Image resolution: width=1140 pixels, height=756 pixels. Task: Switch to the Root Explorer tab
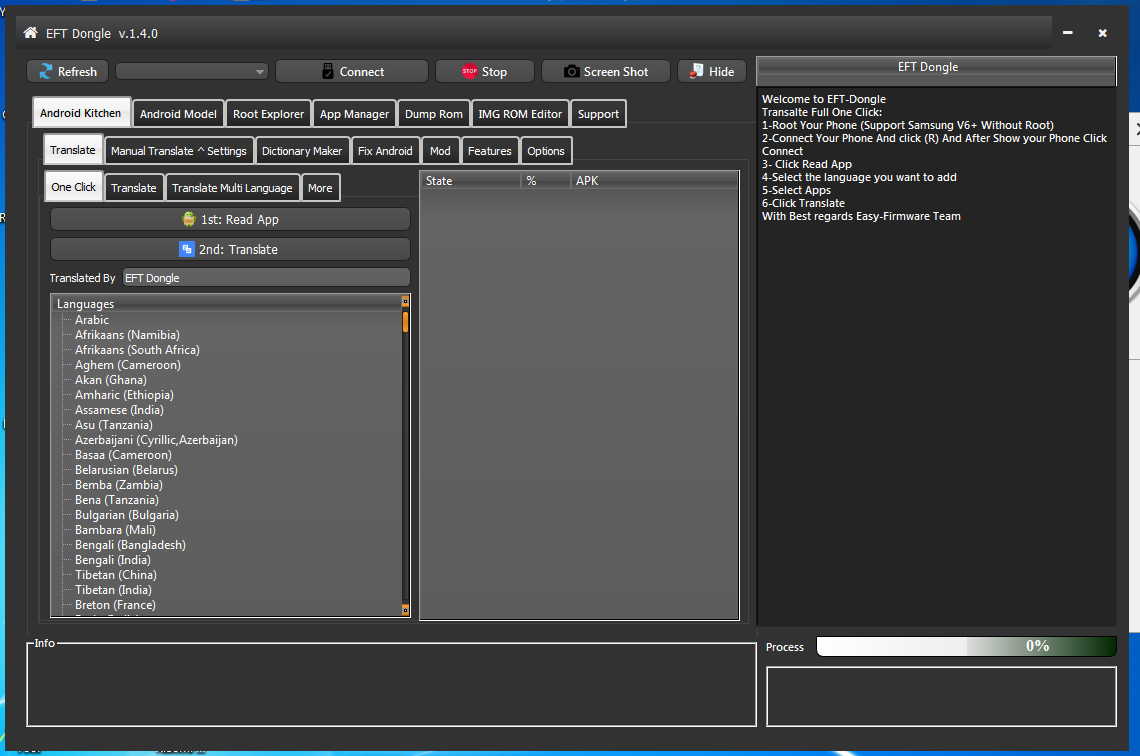click(268, 113)
